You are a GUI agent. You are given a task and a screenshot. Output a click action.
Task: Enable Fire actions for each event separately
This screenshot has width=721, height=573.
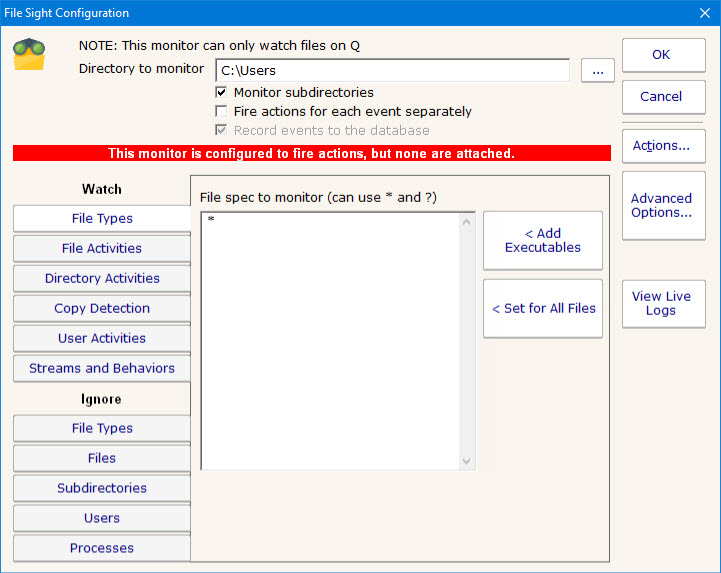[x=221, y=111]
